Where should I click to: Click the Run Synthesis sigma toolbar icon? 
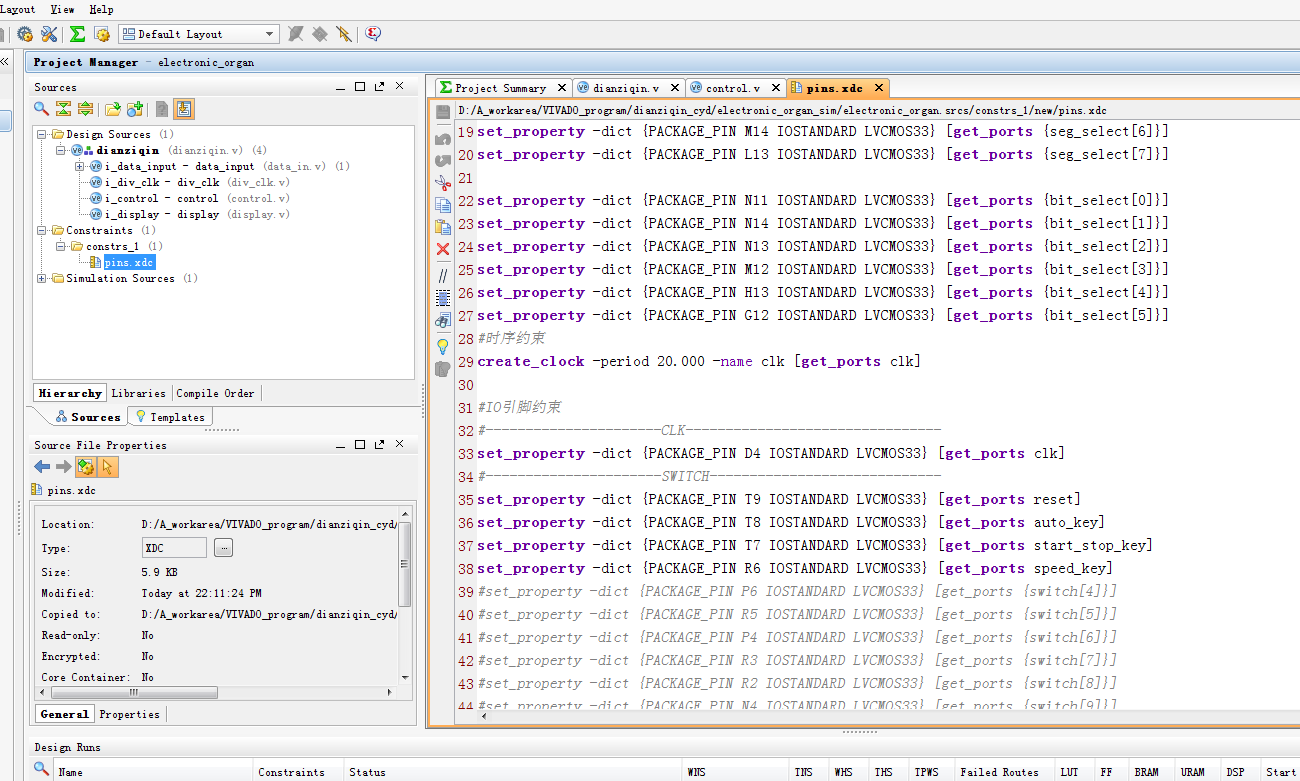77,34
